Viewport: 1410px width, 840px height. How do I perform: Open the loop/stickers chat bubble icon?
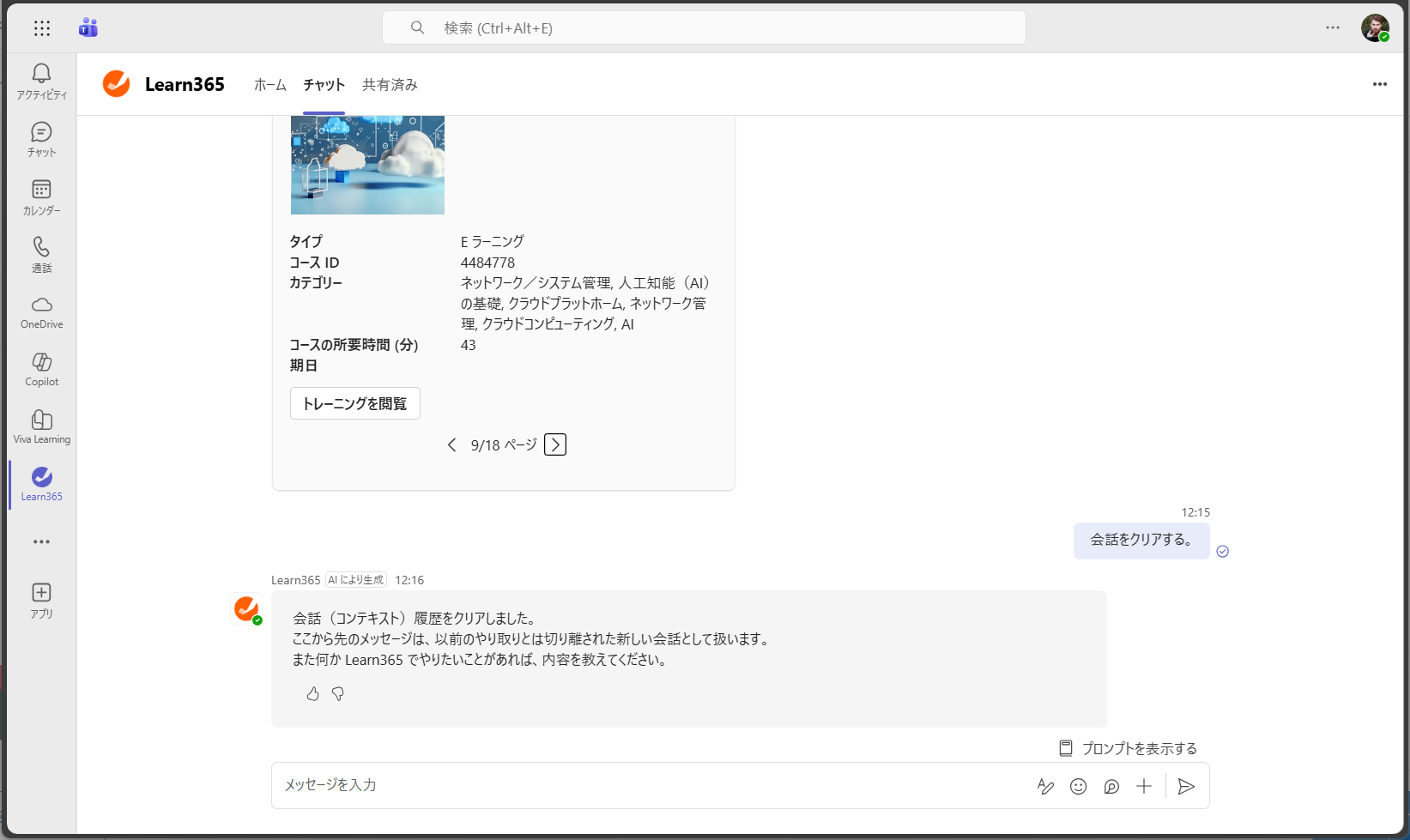(x=1111, y=786)
